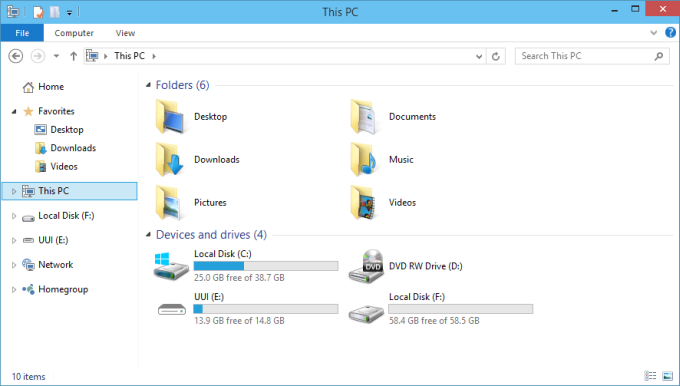Go forward with the Forward arrow button
680x386 pixels.
point(38,56)
